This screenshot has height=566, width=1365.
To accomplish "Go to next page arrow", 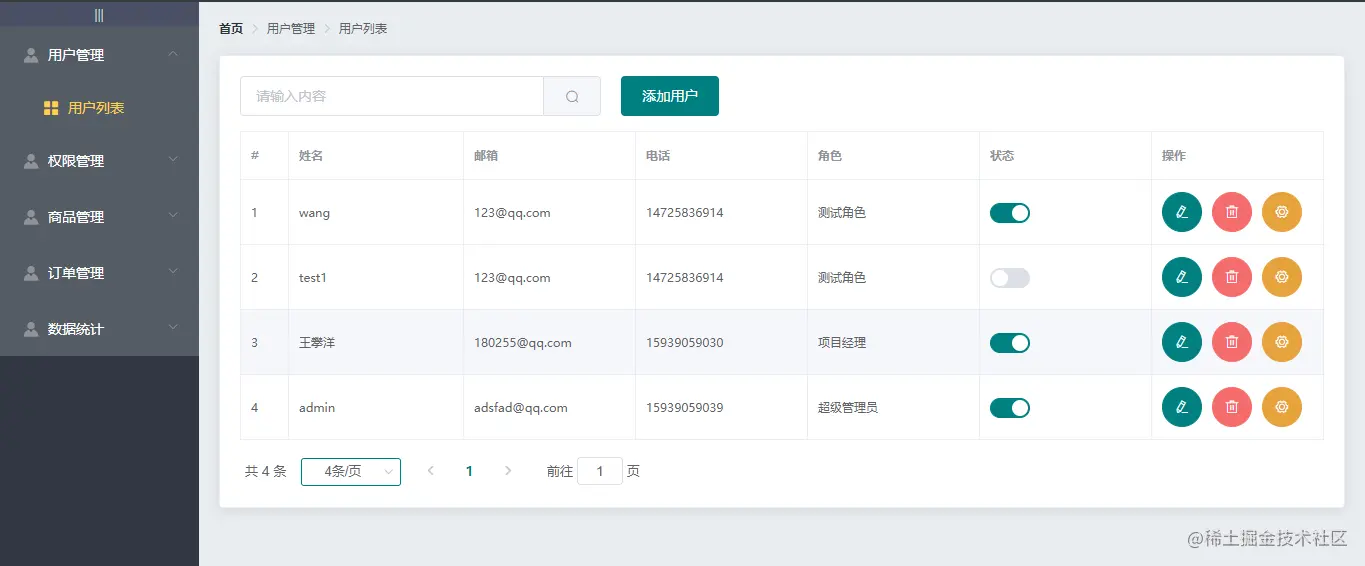I will coord(508,471).
